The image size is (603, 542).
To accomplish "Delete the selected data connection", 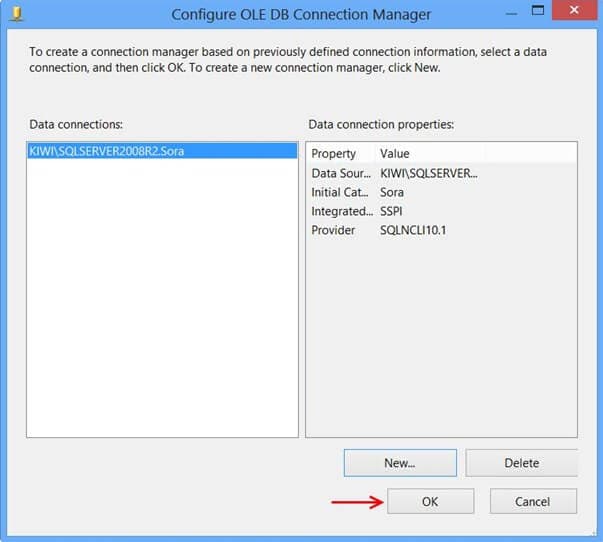I will (x=521, y=463).
